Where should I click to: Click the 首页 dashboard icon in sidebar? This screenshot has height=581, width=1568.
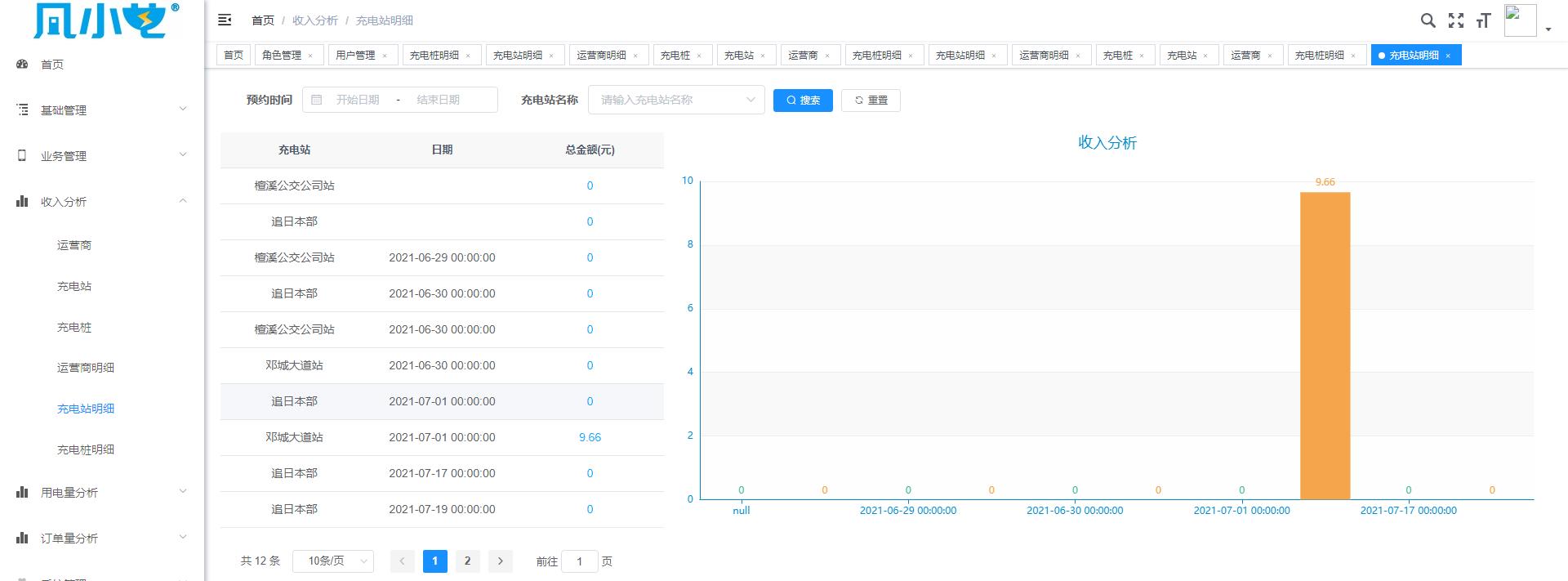pyautogui.click(x=23, y=65)
